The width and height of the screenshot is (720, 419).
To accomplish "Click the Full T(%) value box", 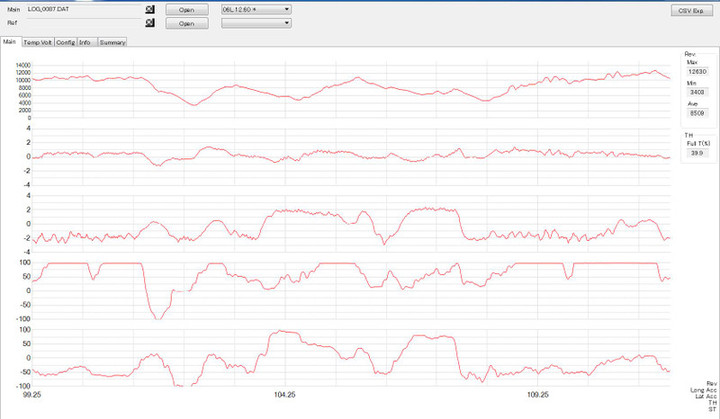I will [x=696, y=154].
